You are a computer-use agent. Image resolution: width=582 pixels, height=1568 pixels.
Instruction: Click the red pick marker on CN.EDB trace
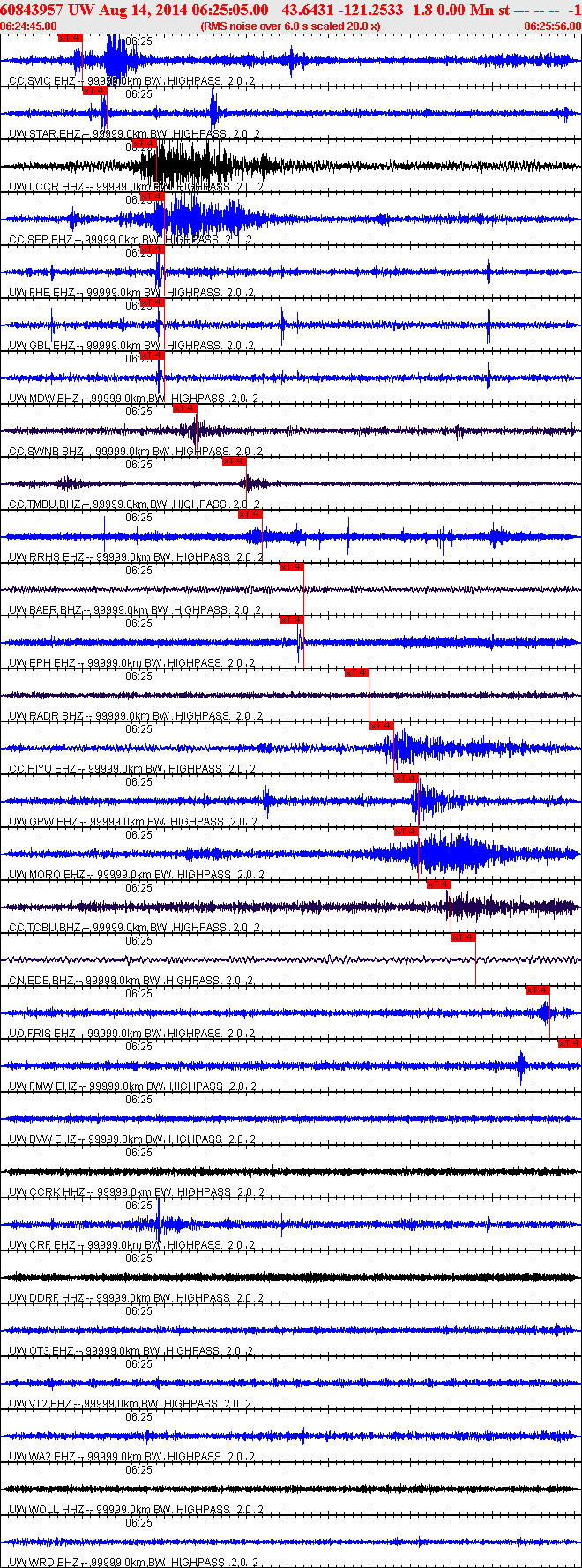coord(463,937)
